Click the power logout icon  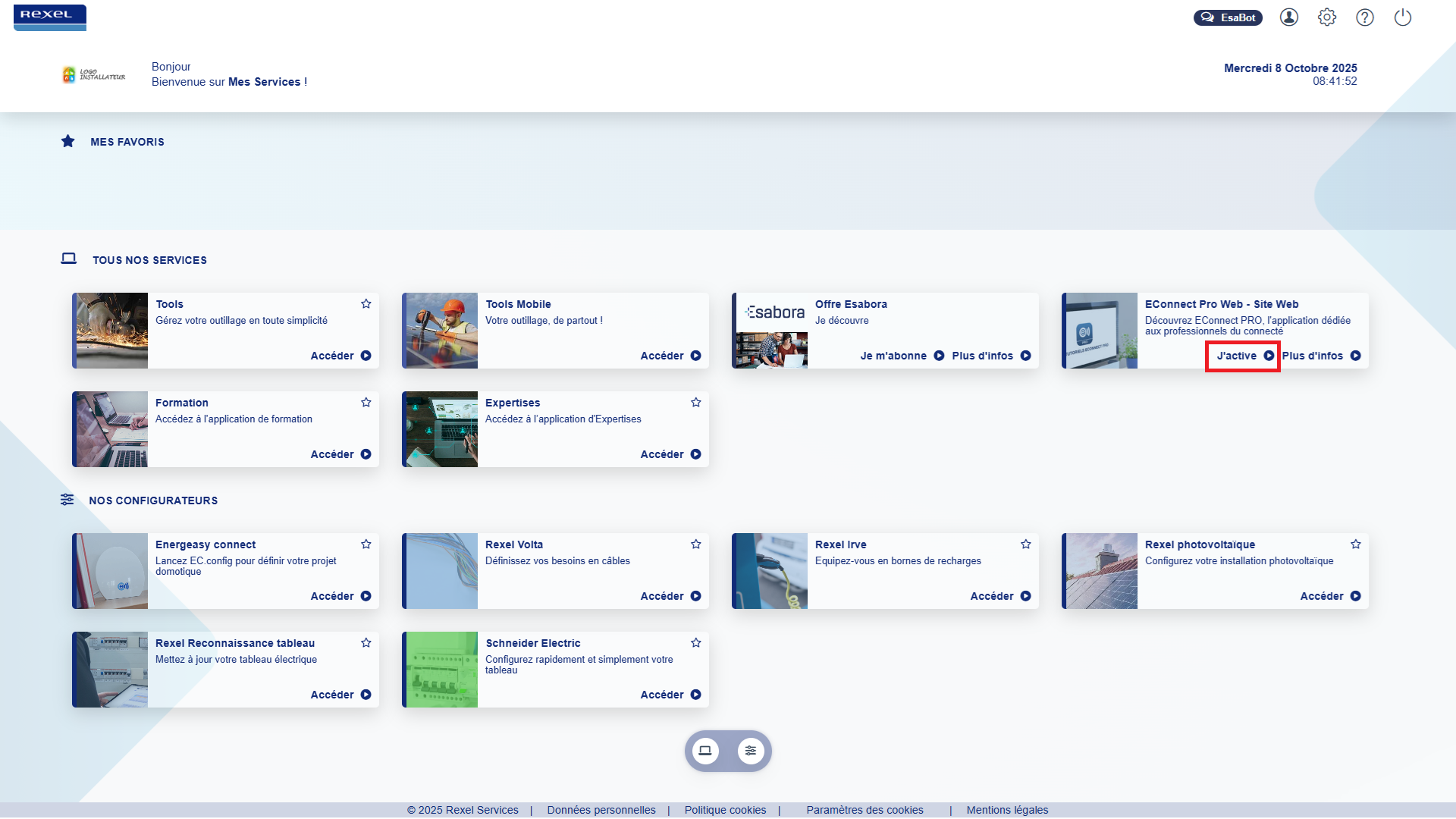pyautogui.click(x=1402, y=17)
